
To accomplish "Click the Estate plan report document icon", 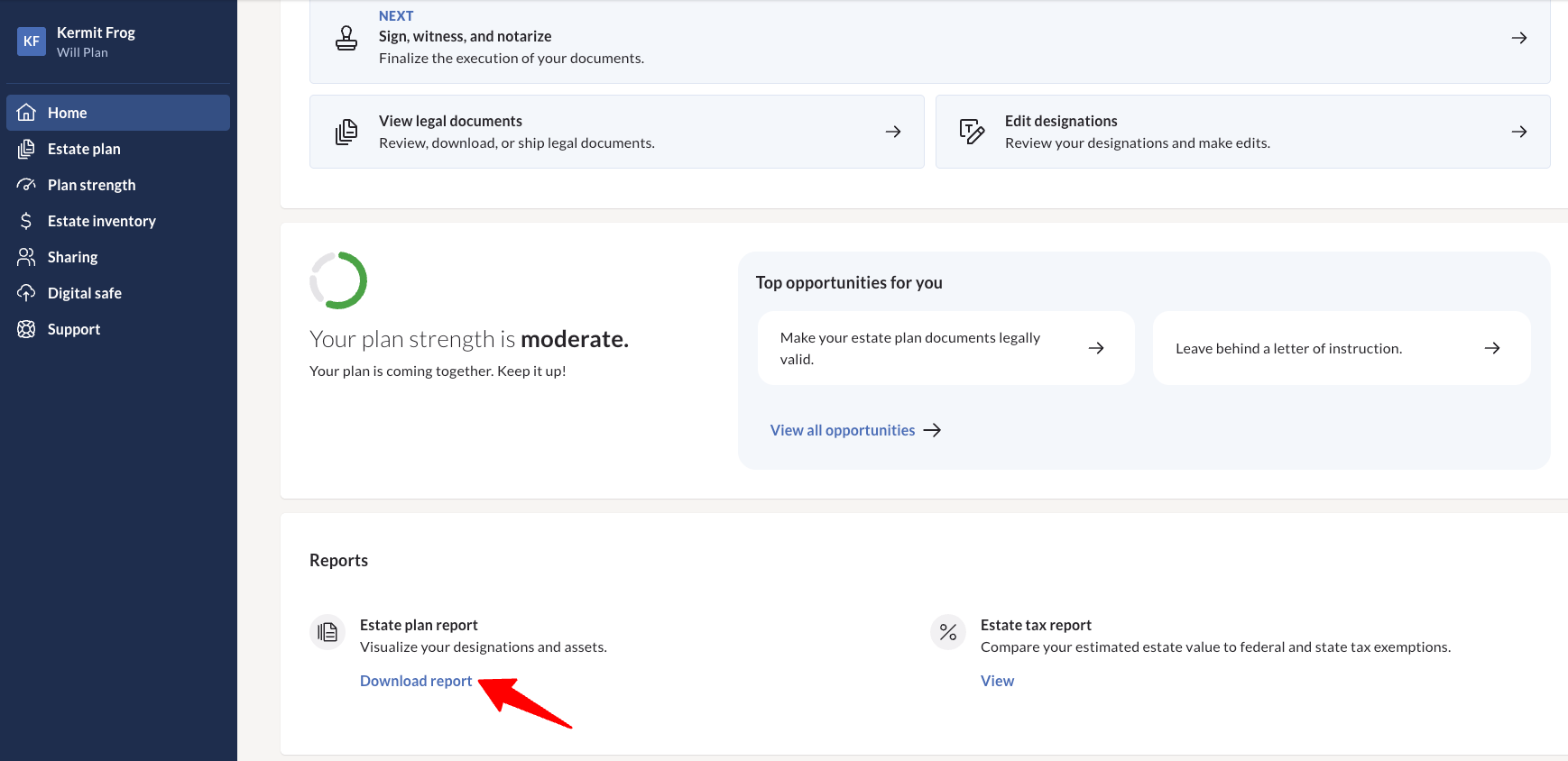I will tap(327, 632).
